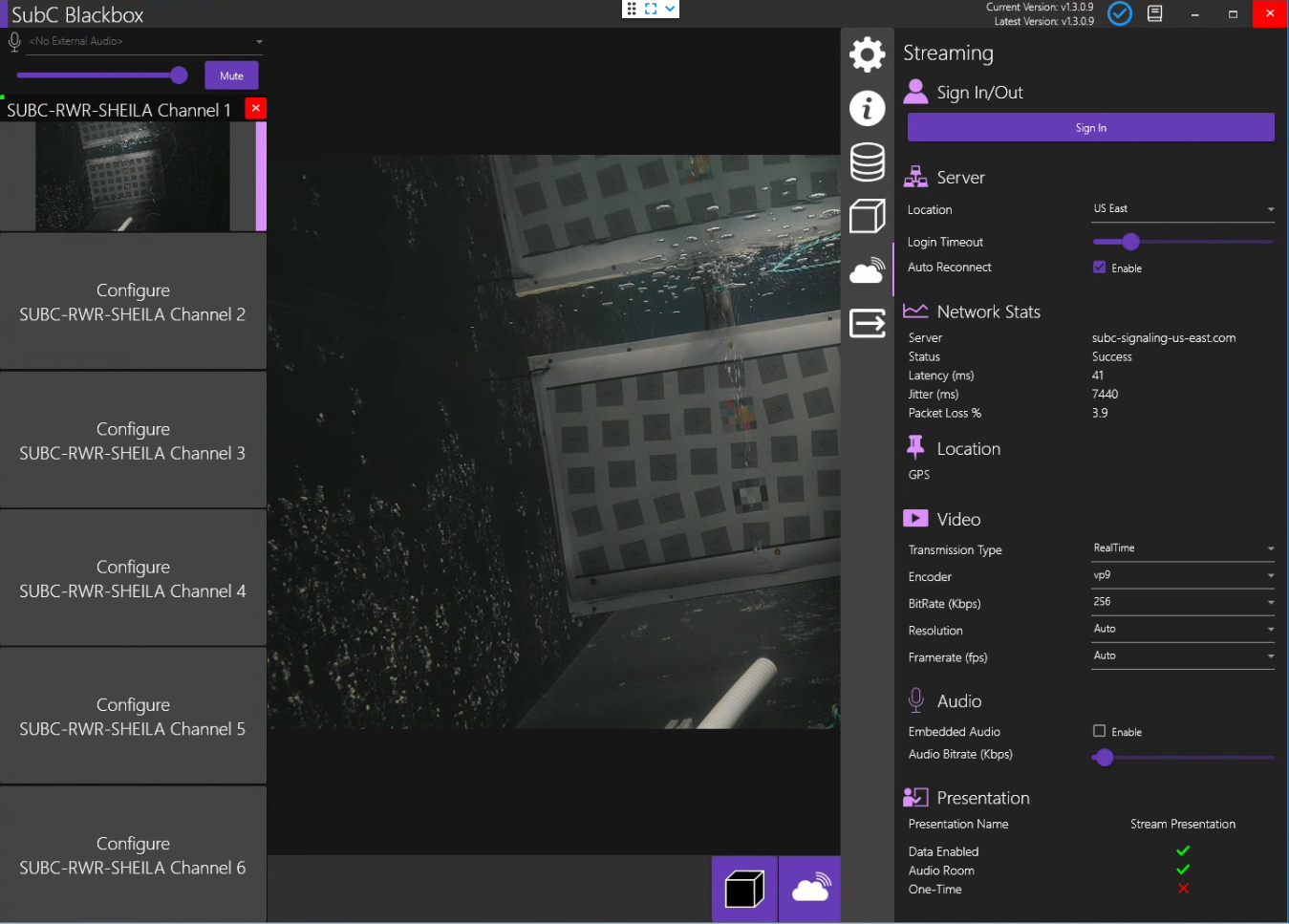The width and height of the screenshot is (1289, 924).
Task: Click the Mute button
Action: [231, 75]
